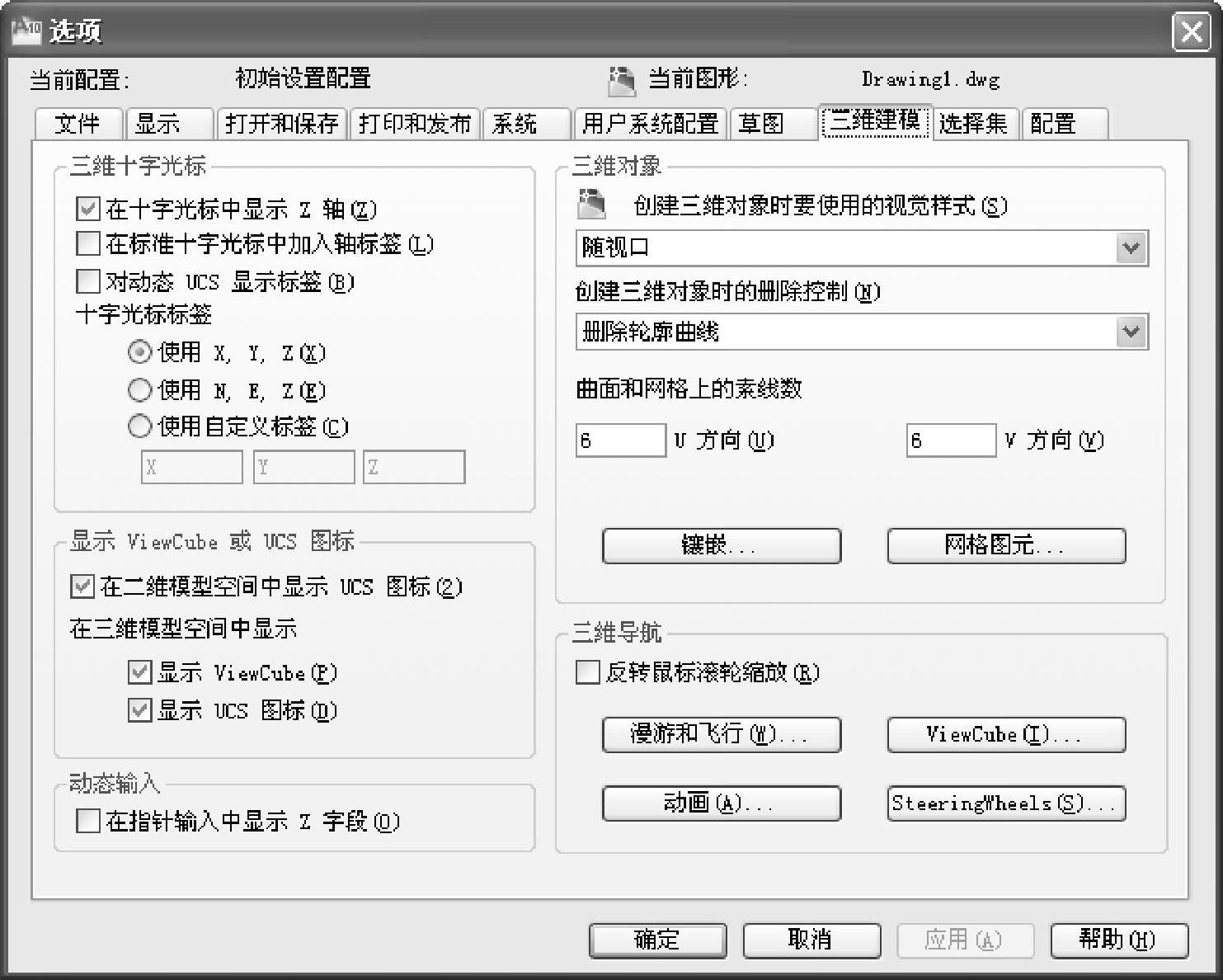
Task: Close the 选项 dialog with the X button
Action: [1191, 32]
